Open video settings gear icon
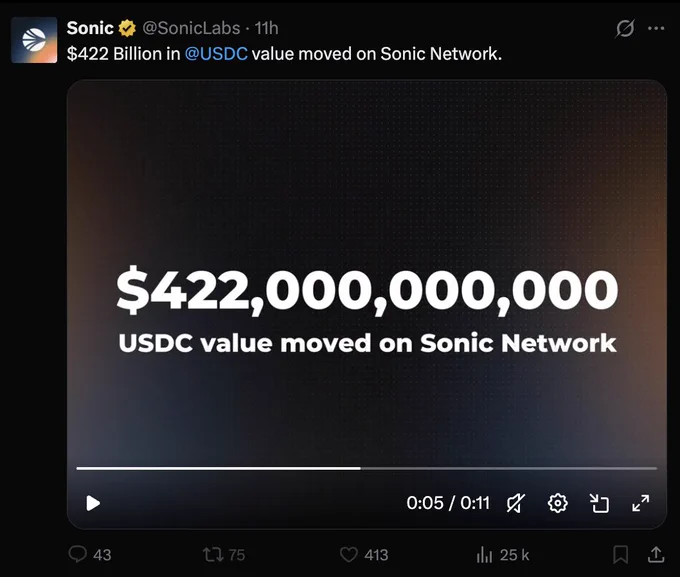The height and width of the screenshot is (577, 680). (557, 503)
